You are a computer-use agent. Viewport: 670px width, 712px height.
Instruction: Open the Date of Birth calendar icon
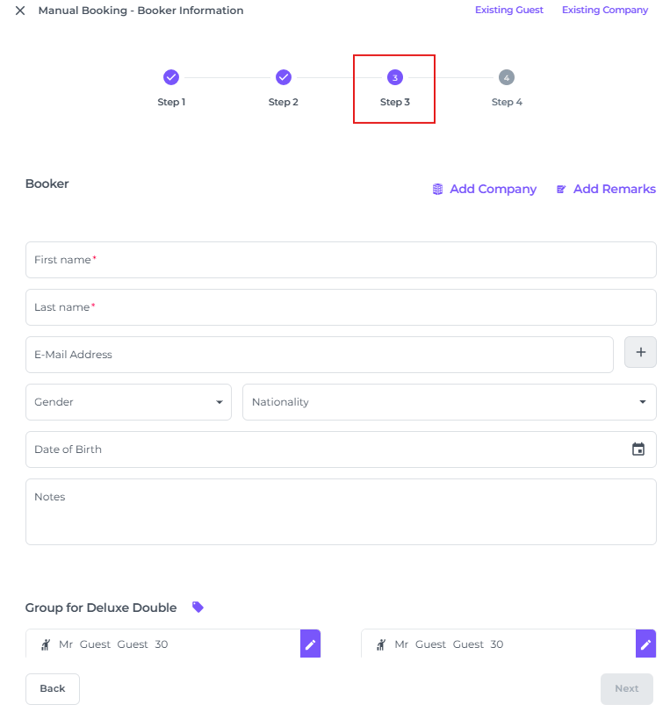638,449
